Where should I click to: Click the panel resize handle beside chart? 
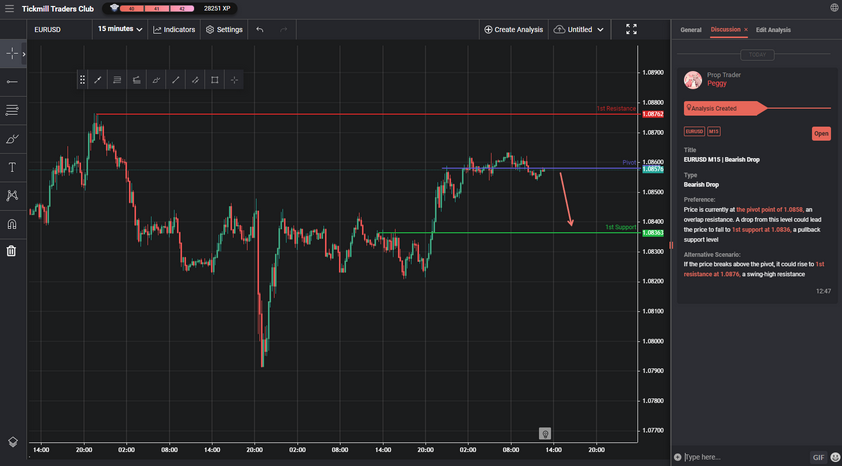tap(671, 245)
